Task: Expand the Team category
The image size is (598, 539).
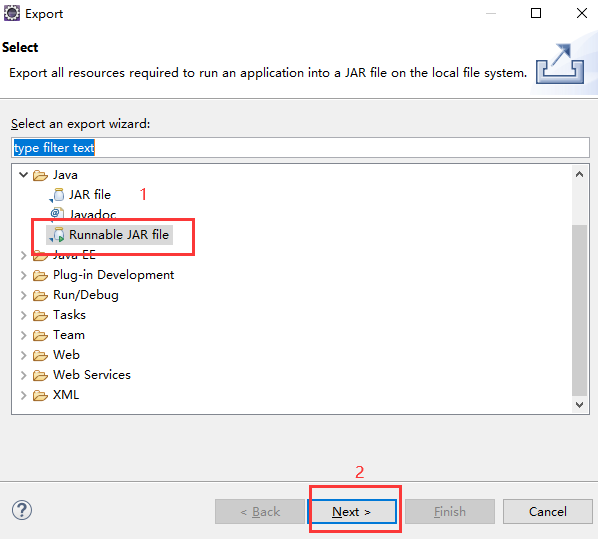Action: click(x=24, y=335)
